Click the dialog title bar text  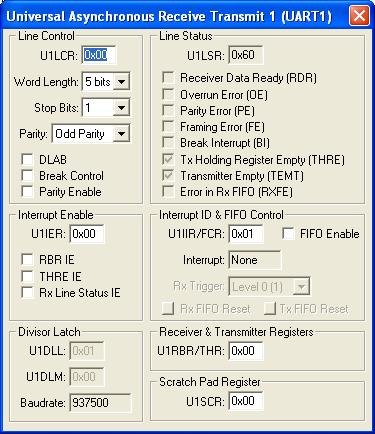click(x=169, y=16)
